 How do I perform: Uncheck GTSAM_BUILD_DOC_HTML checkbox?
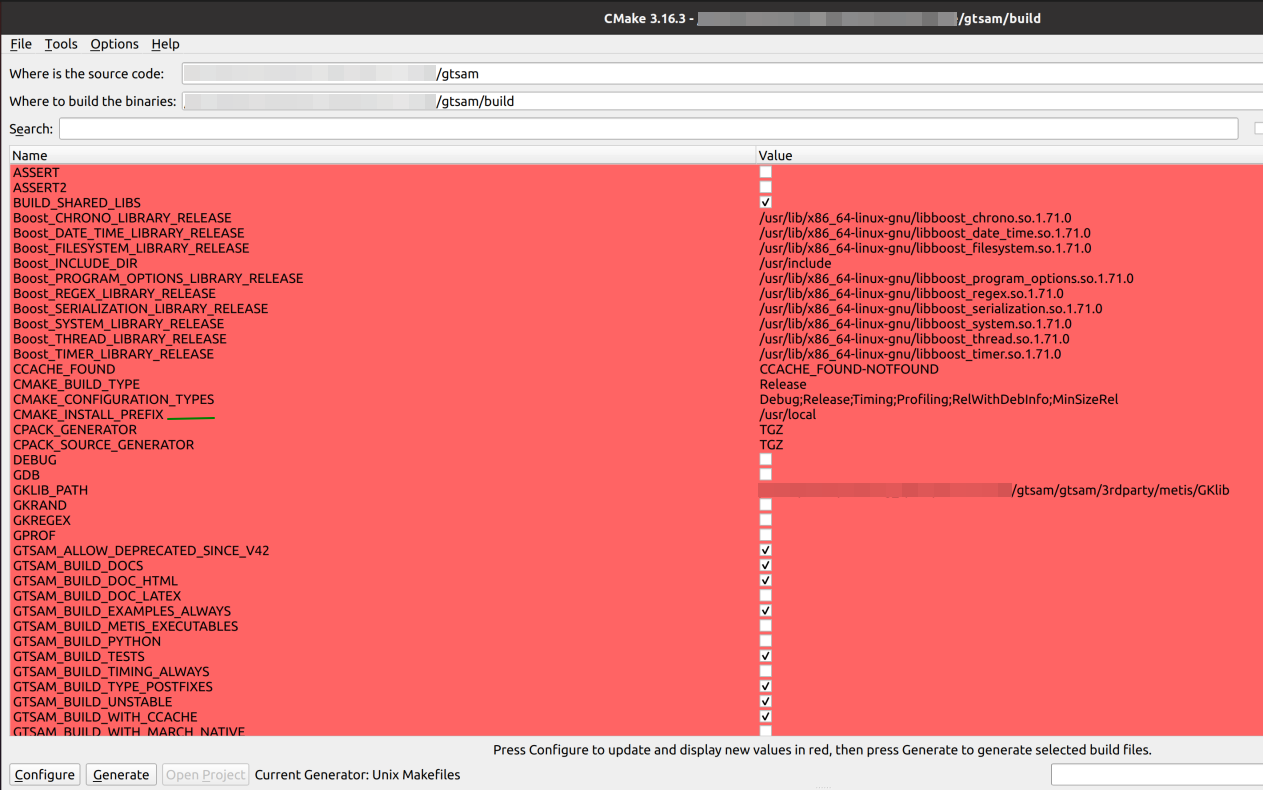(x=765, y=581)
